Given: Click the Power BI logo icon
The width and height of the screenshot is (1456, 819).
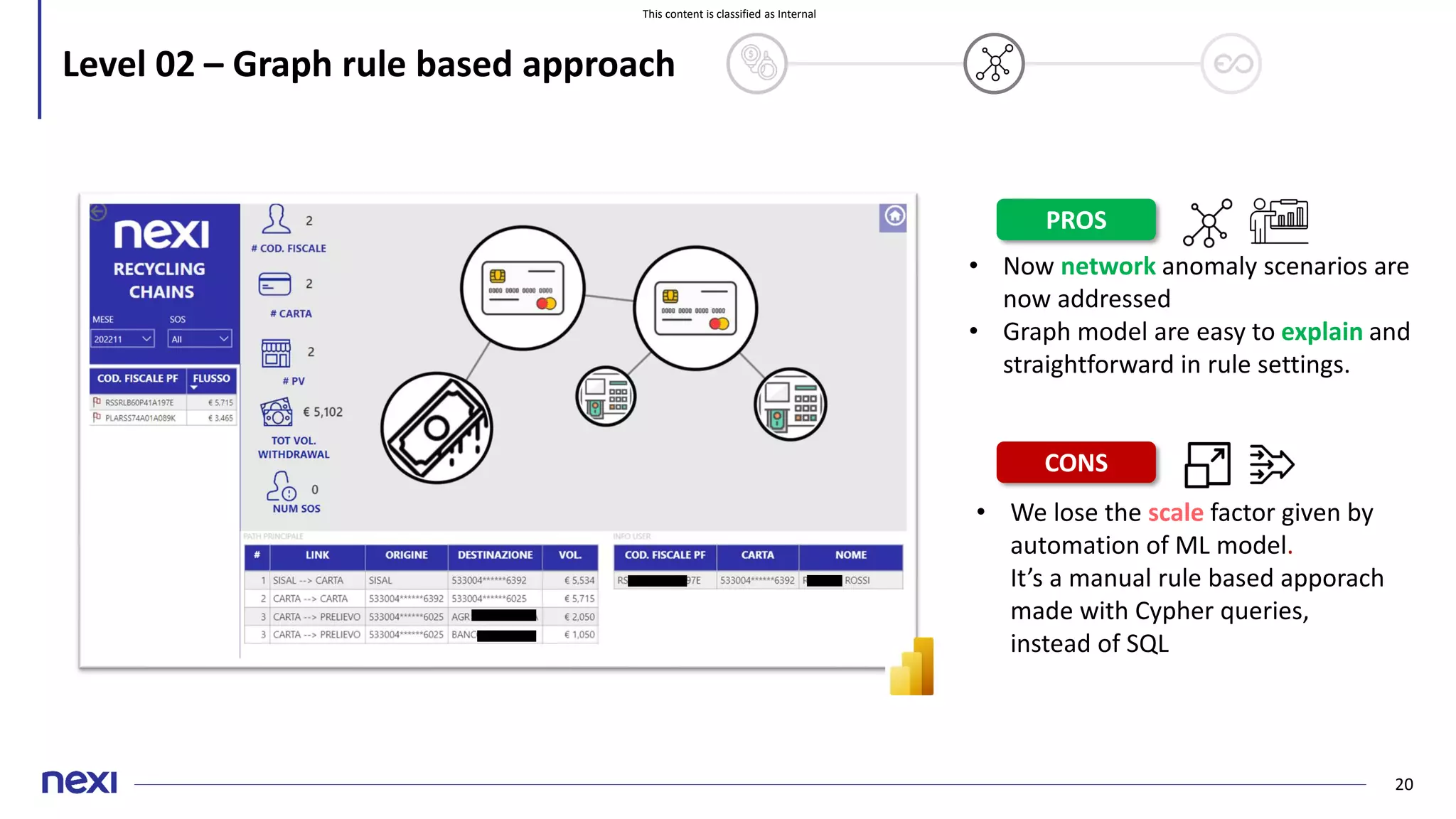Looking at the screenshot, I should click(x=911, y=666).
